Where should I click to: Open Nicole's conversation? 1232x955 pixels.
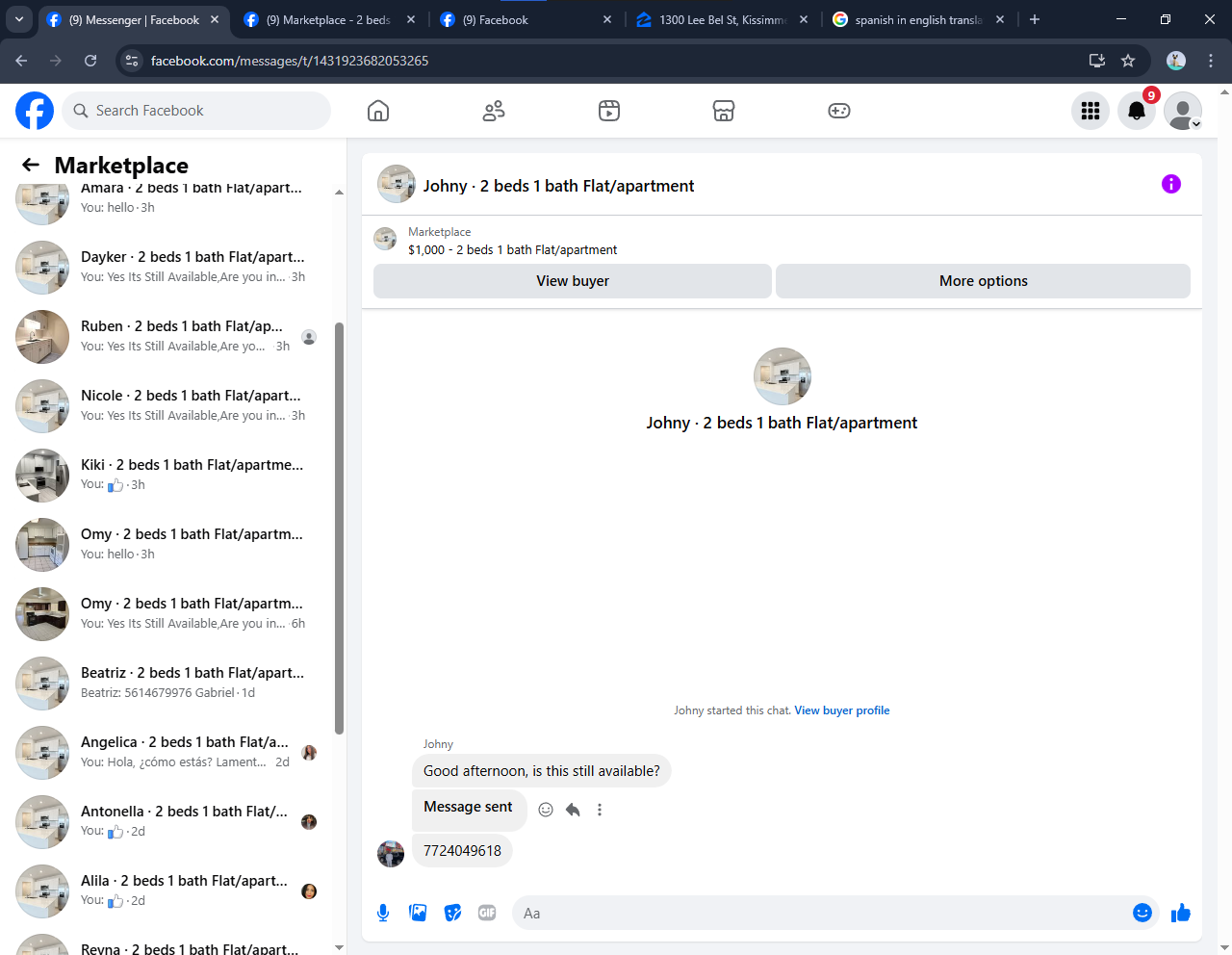pyautogui.click(x=169, y=406)
